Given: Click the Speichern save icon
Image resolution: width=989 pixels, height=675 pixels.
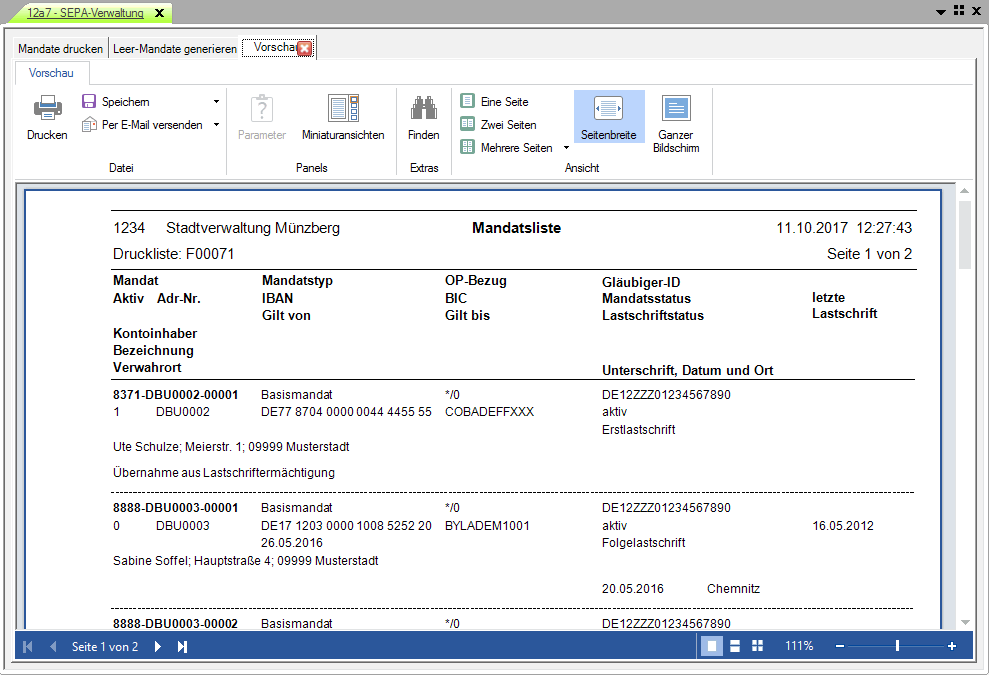Looking at the screenshot, I should 89,102.
